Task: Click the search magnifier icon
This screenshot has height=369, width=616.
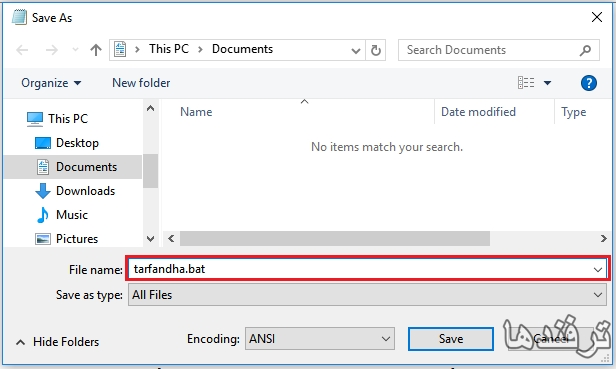Action: [585, 50]
